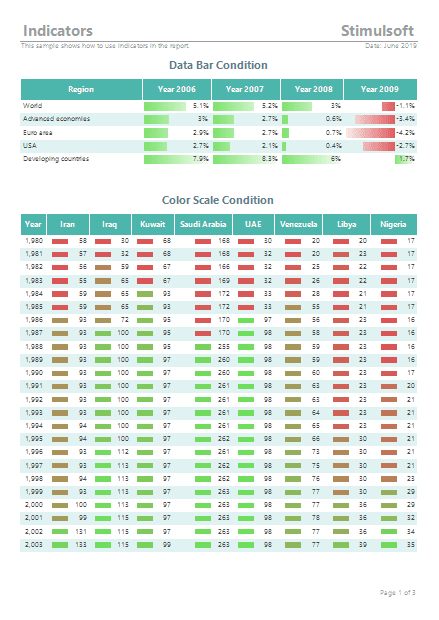
Task: Click the Venezuela column header
Action: 299,224
